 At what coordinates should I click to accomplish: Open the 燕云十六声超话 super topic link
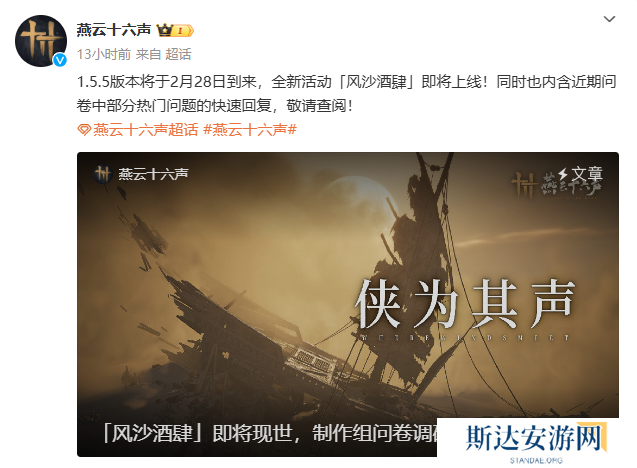coord(145,130)
